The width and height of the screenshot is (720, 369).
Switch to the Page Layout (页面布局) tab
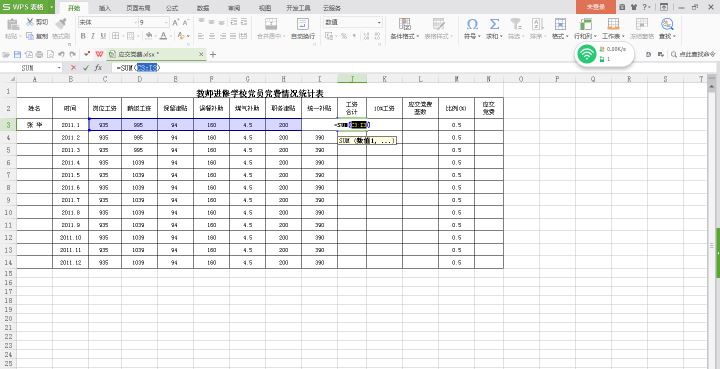click(138, 8)
